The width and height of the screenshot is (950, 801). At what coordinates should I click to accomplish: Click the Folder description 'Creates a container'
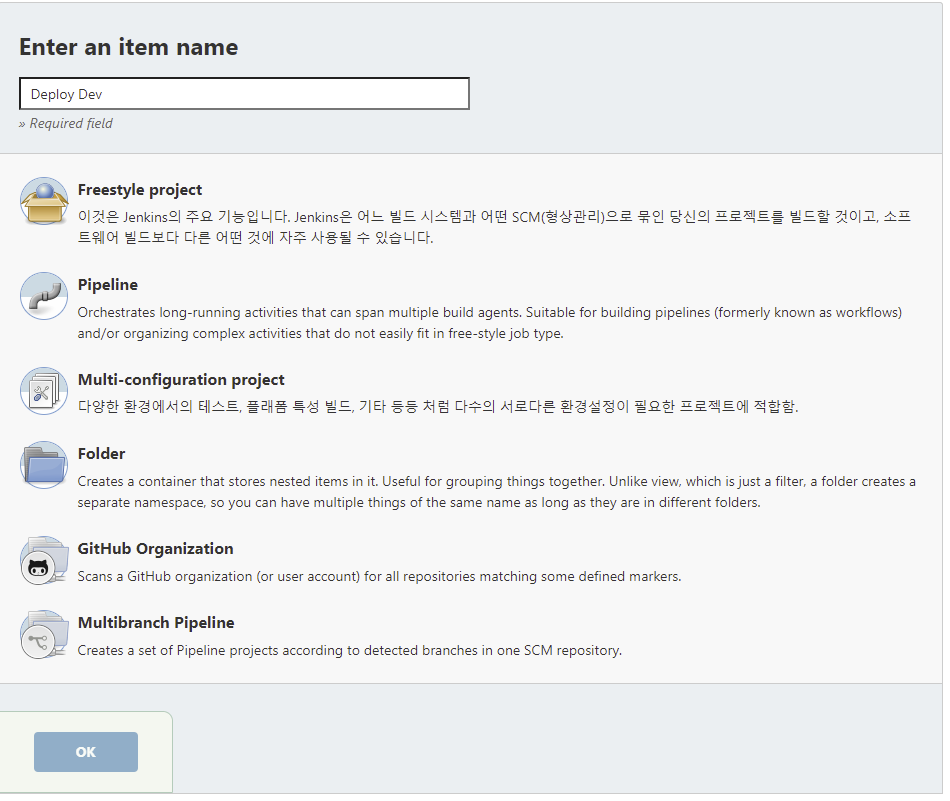click(x=496, y=492)
